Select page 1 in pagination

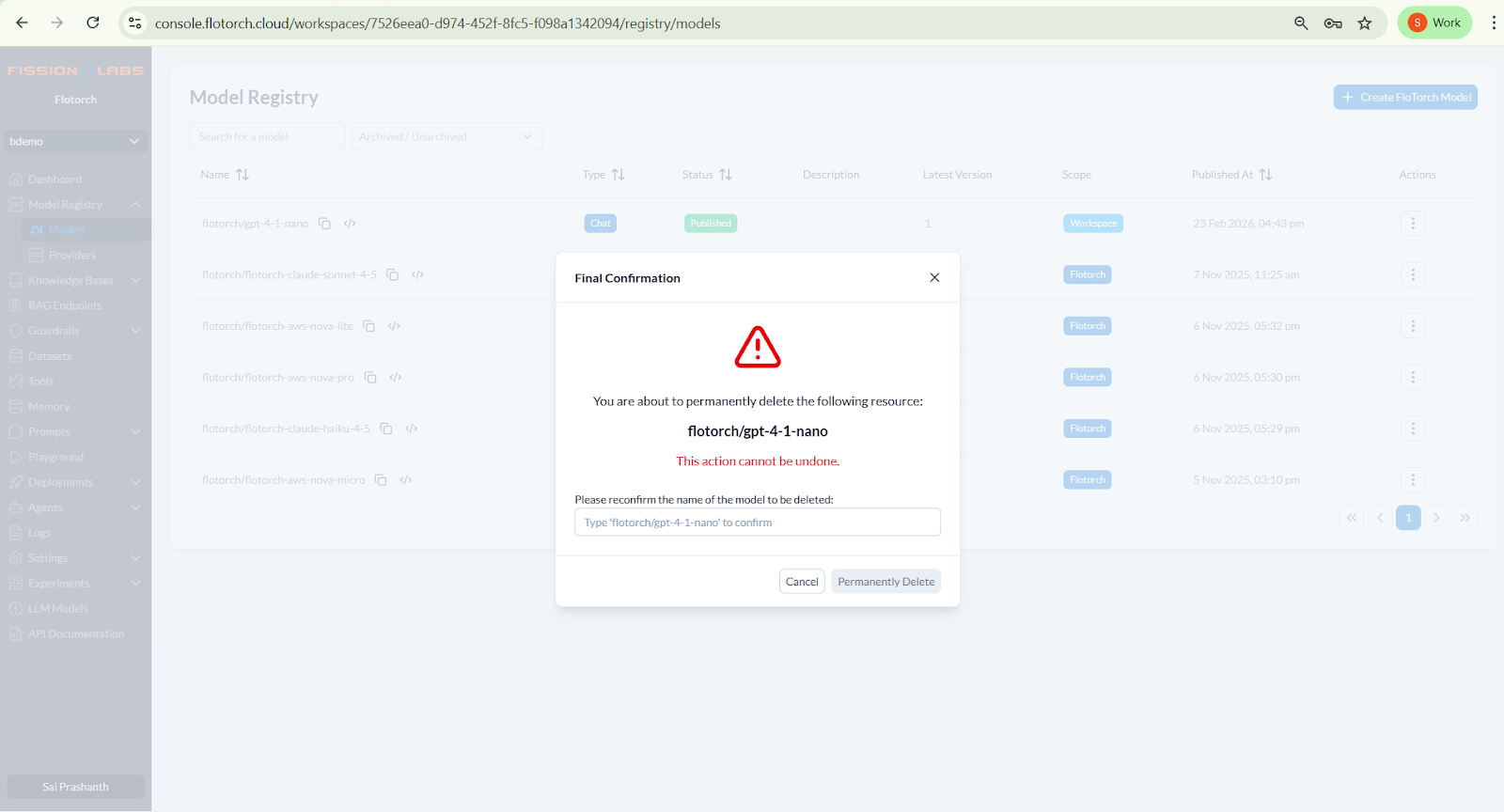pos(1408,518)
